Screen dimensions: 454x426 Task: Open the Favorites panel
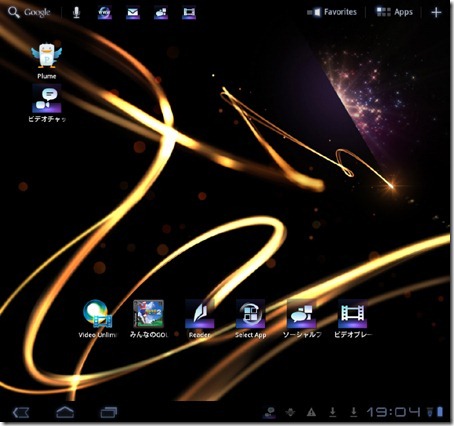[x=332, y=12]
